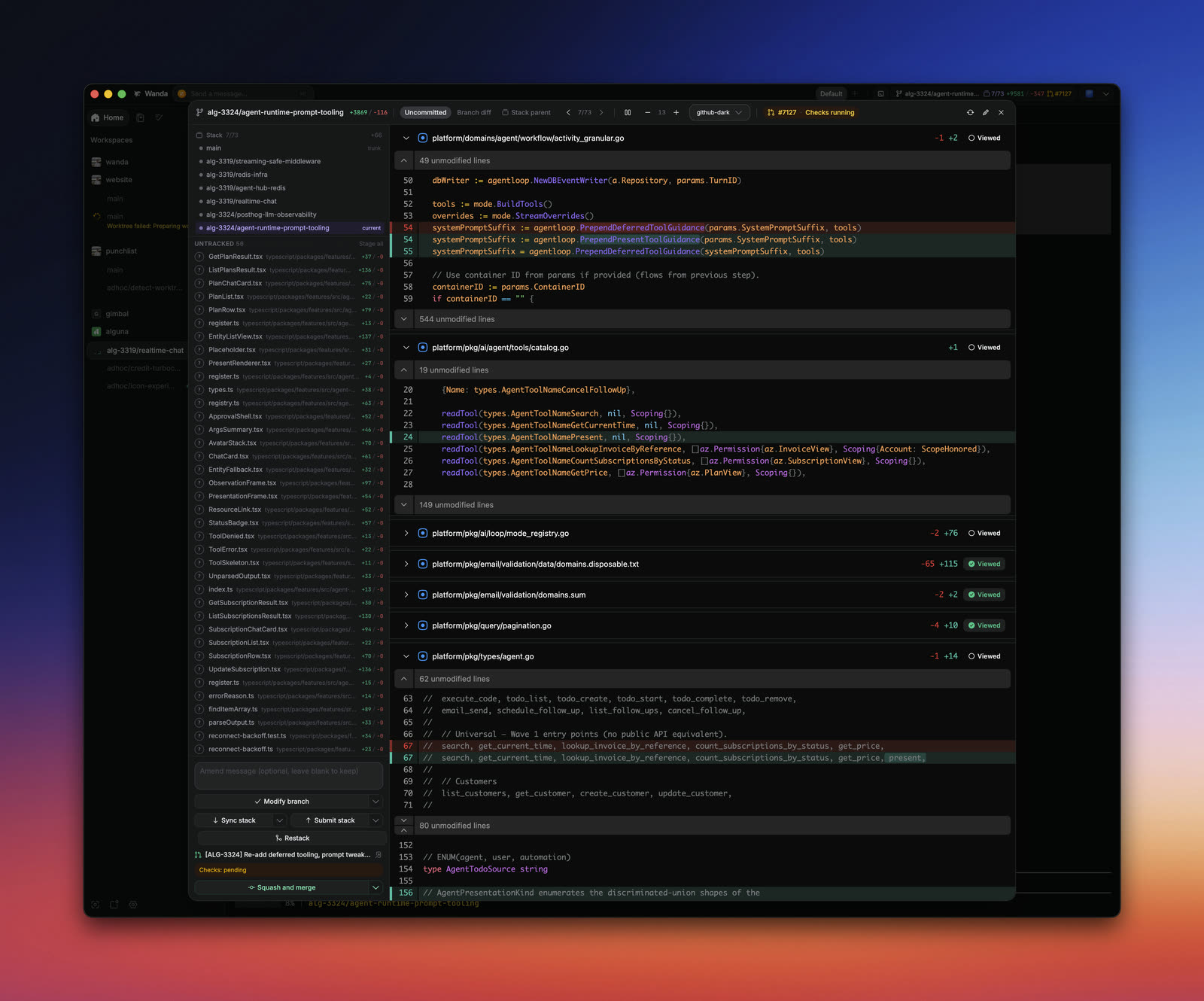The image size is (1204, 1001).
Task: Mark activity_granular.go as Viewed
Action: (x=984, y=138)
